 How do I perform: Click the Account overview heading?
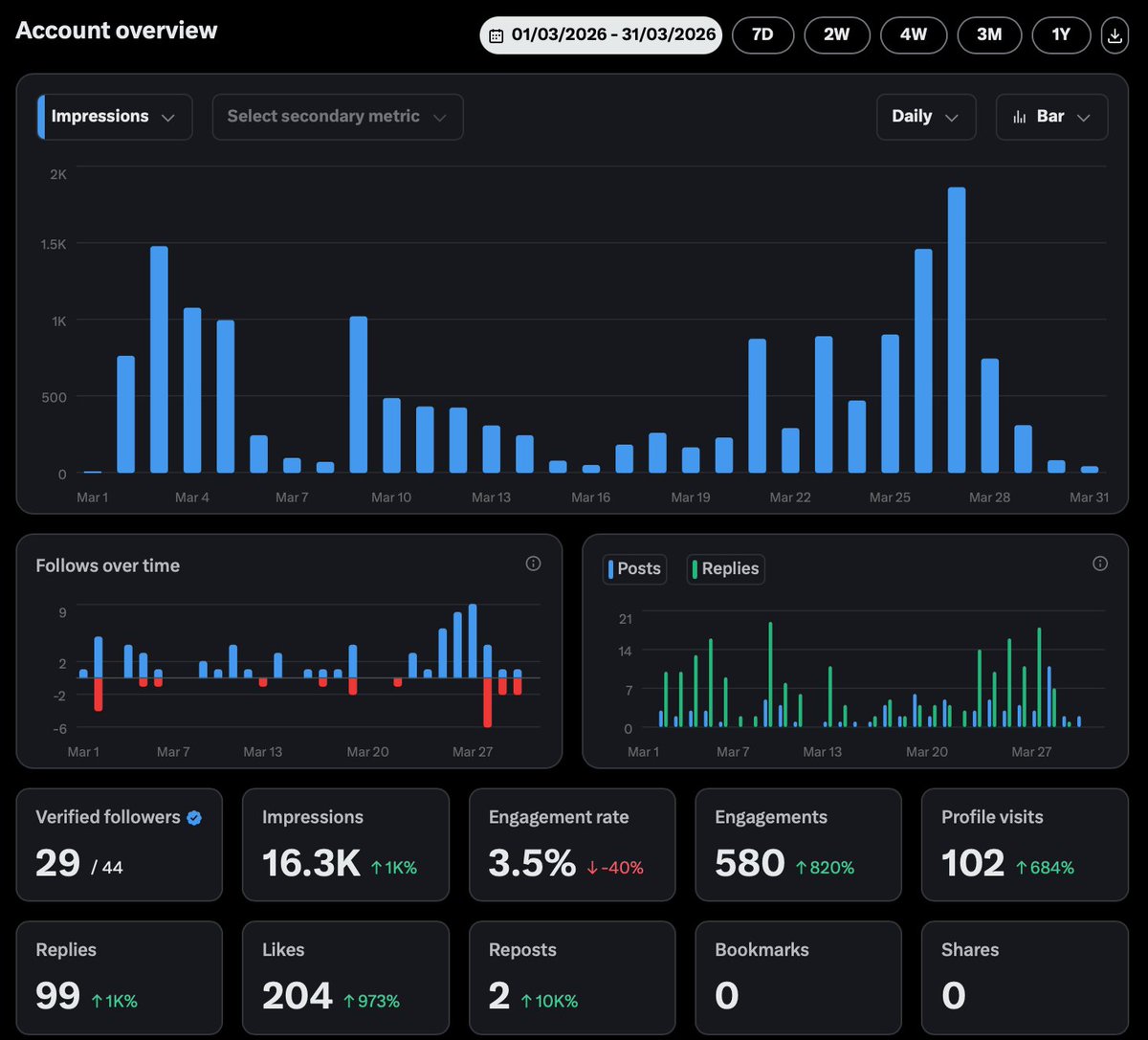[x=117, y=31]
